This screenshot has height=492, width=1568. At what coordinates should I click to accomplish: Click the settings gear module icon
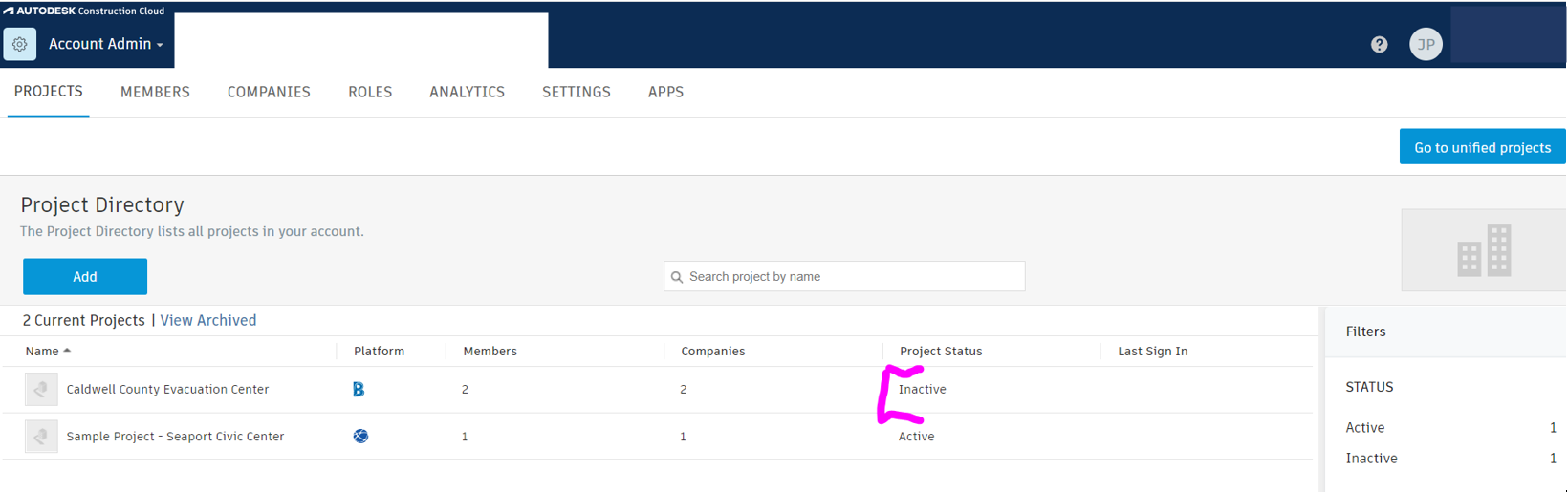pos(20,44)
